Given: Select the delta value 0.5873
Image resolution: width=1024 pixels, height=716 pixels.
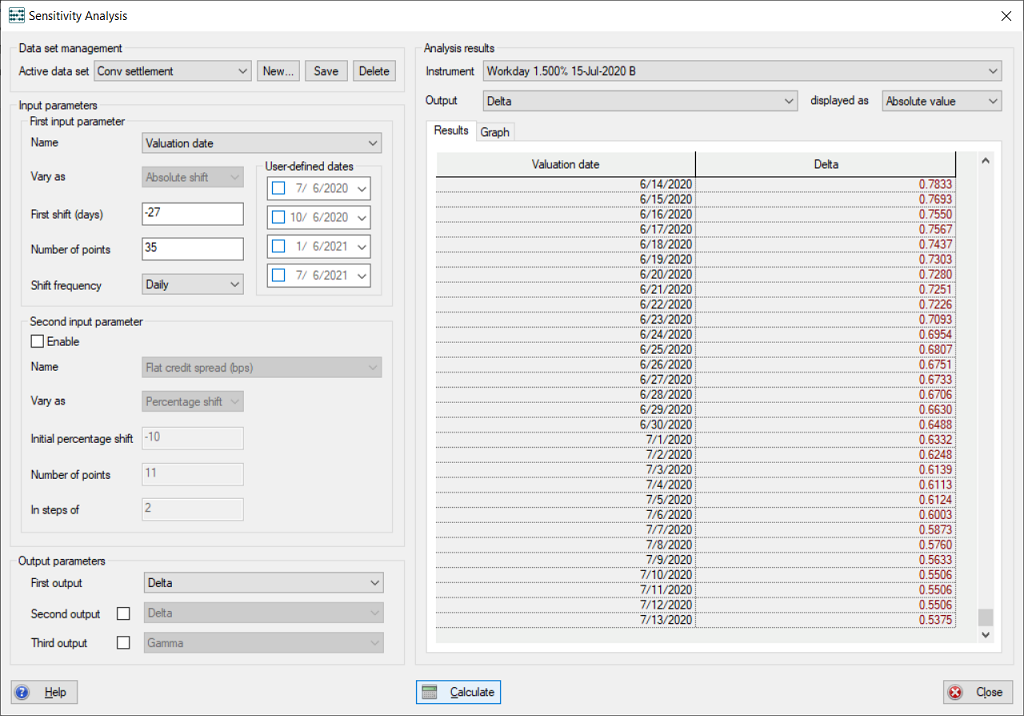Looking at the screenshot, I should pos(825,530).
